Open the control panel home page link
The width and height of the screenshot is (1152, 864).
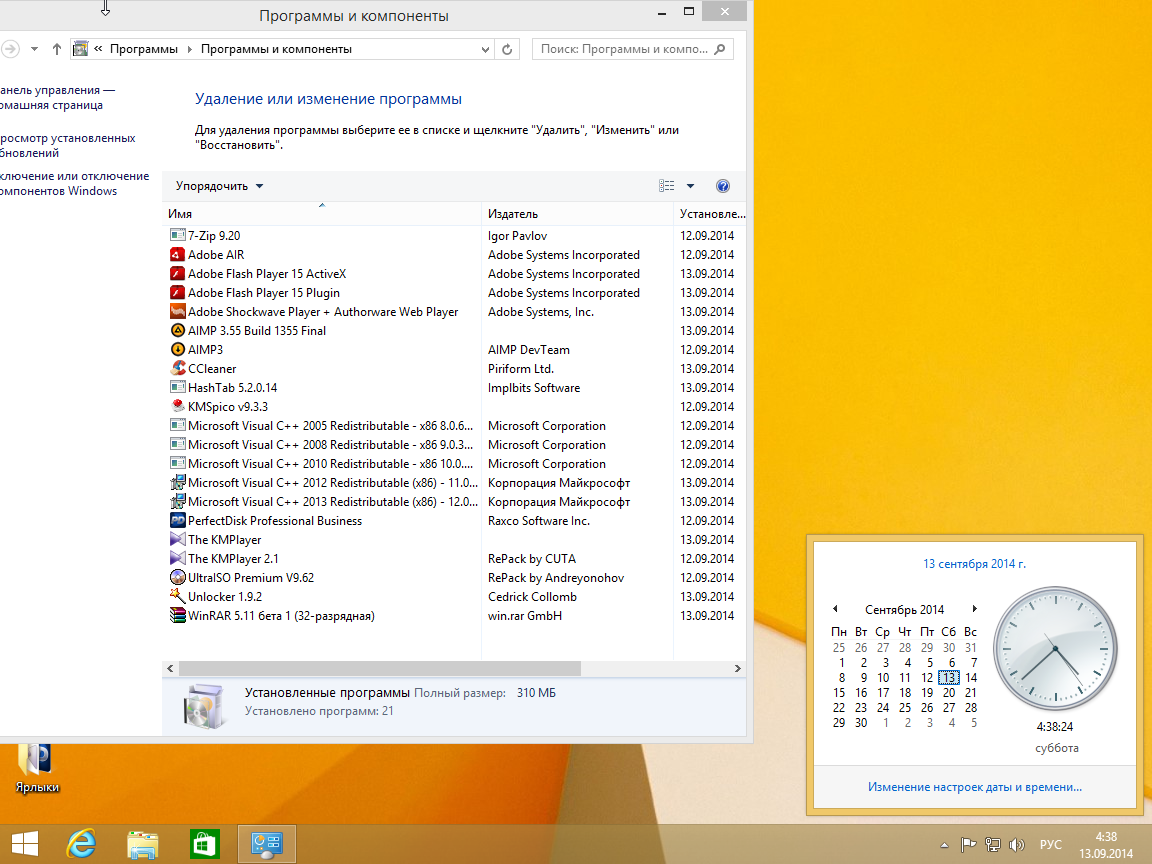pos(57,98)
